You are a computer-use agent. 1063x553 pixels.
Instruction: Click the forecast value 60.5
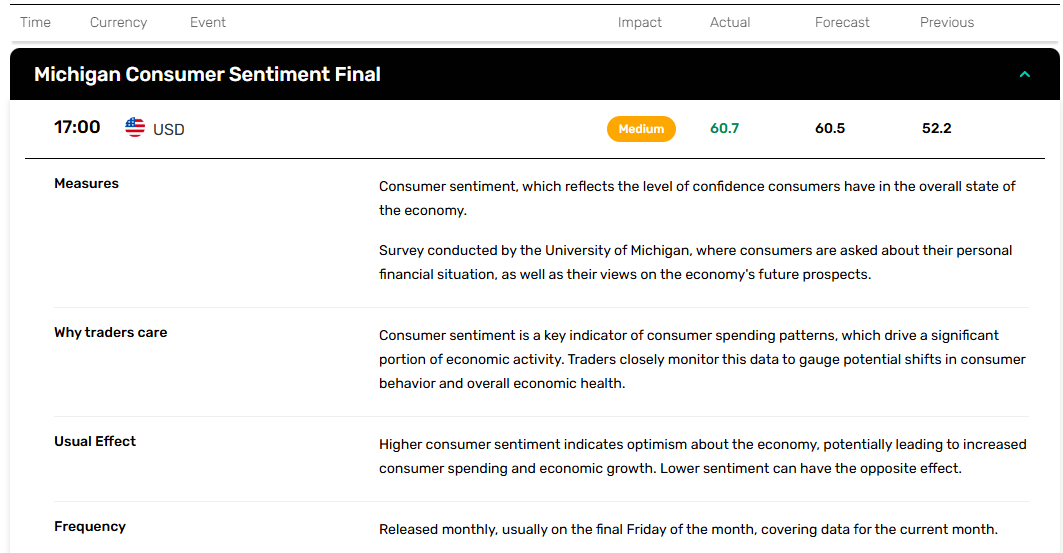click(830, 128)
